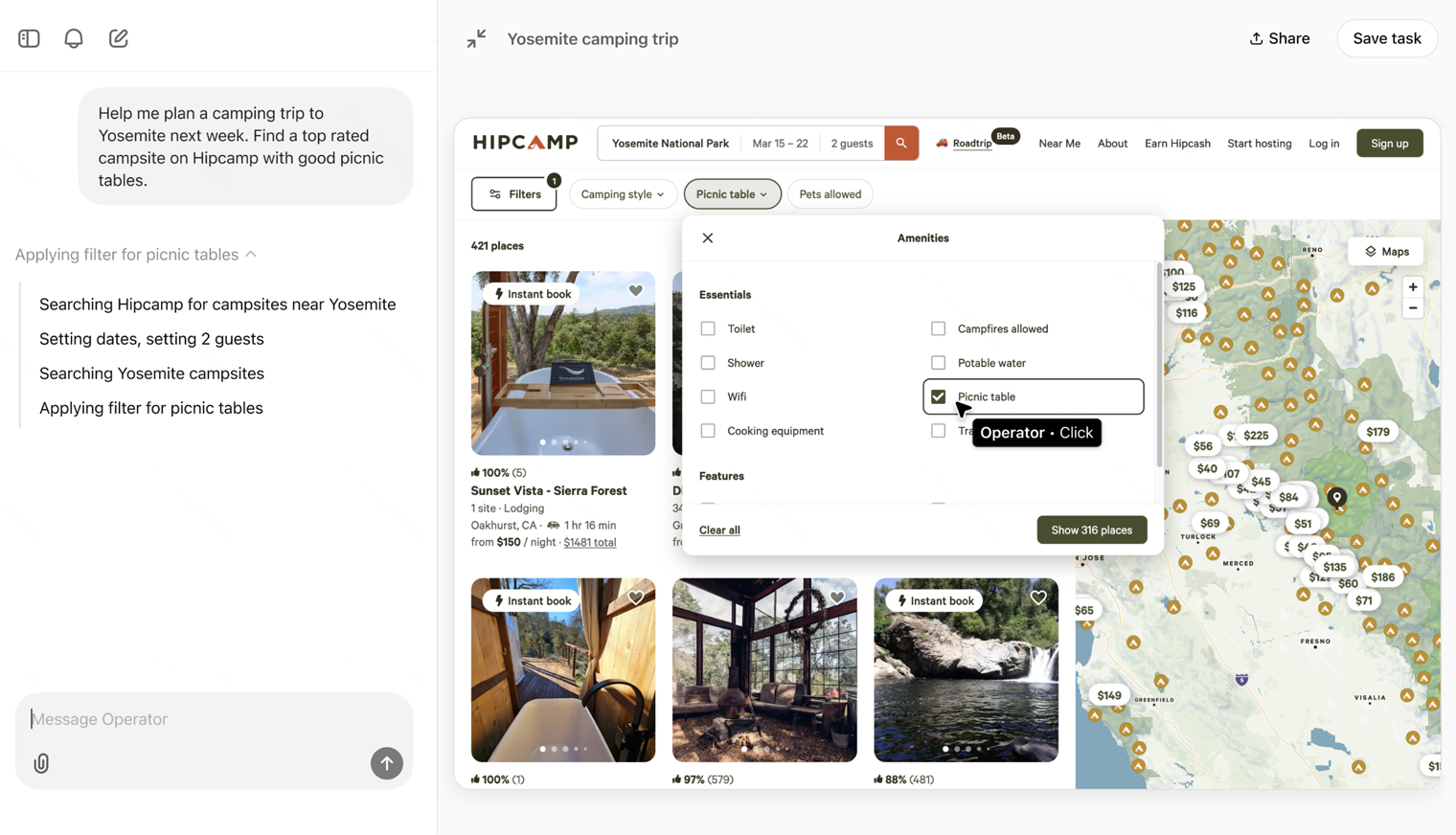Focus the Message Operator input box

(x=214, y=719)
